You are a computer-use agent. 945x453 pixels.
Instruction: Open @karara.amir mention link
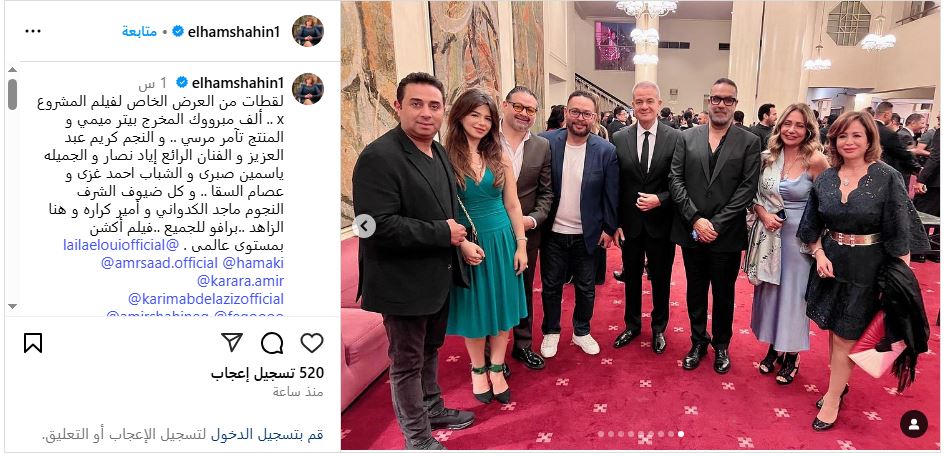[x=240, y=281]
